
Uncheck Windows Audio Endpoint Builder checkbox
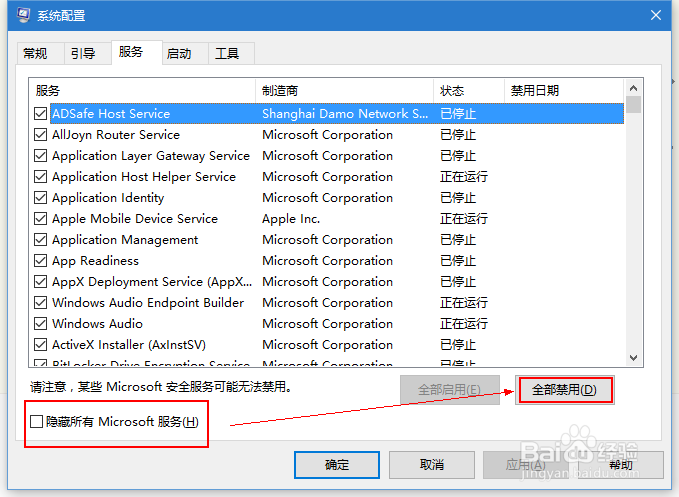click(40, 303)
